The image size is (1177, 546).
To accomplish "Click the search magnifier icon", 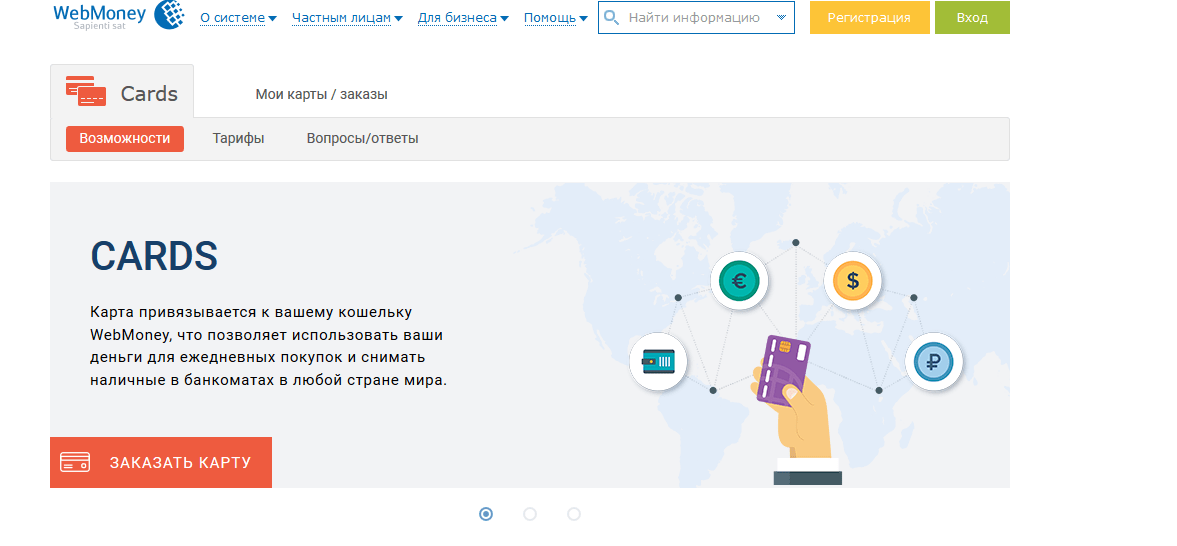I will [612, 17].
